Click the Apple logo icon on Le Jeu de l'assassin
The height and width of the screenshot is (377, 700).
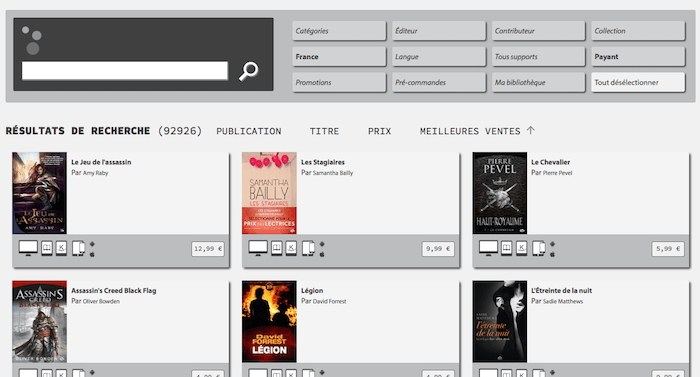(x=92, y=254)
